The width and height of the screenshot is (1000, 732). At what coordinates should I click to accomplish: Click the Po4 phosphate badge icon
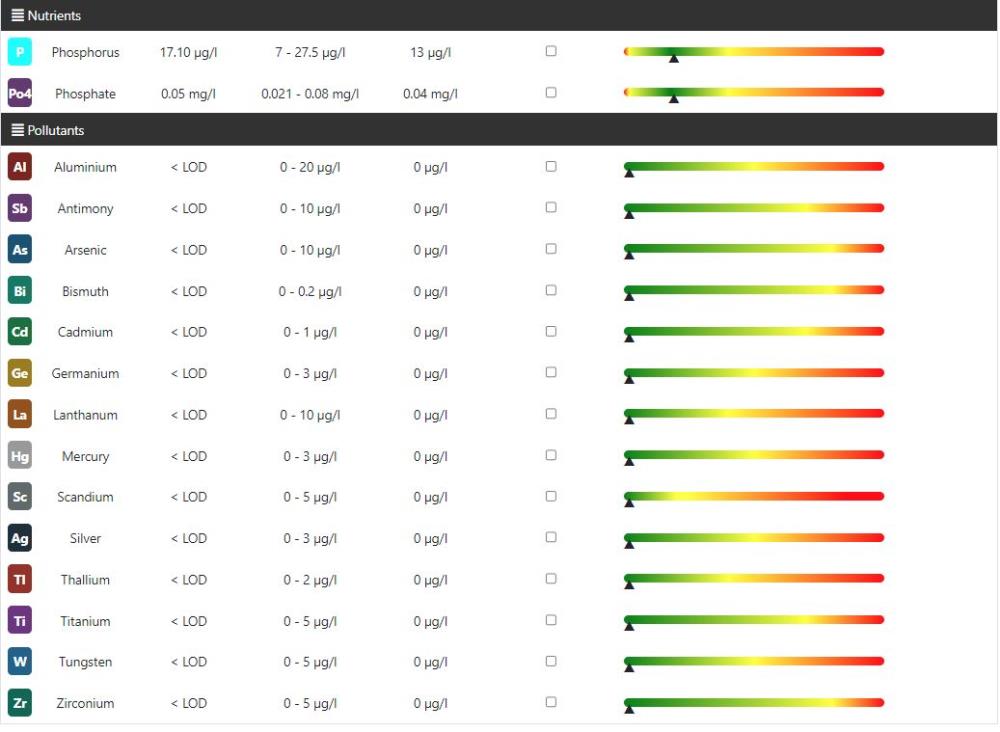19,93
